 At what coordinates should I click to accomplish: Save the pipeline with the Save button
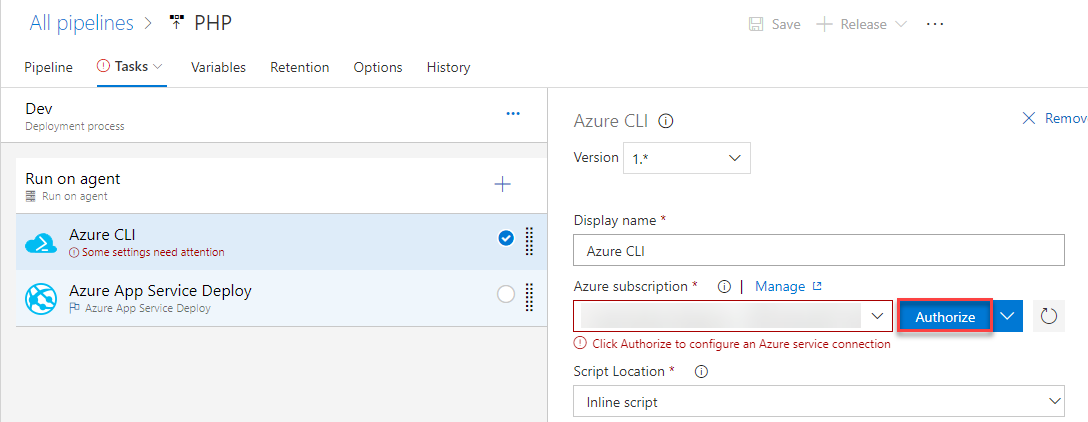(x=774, y=24)
